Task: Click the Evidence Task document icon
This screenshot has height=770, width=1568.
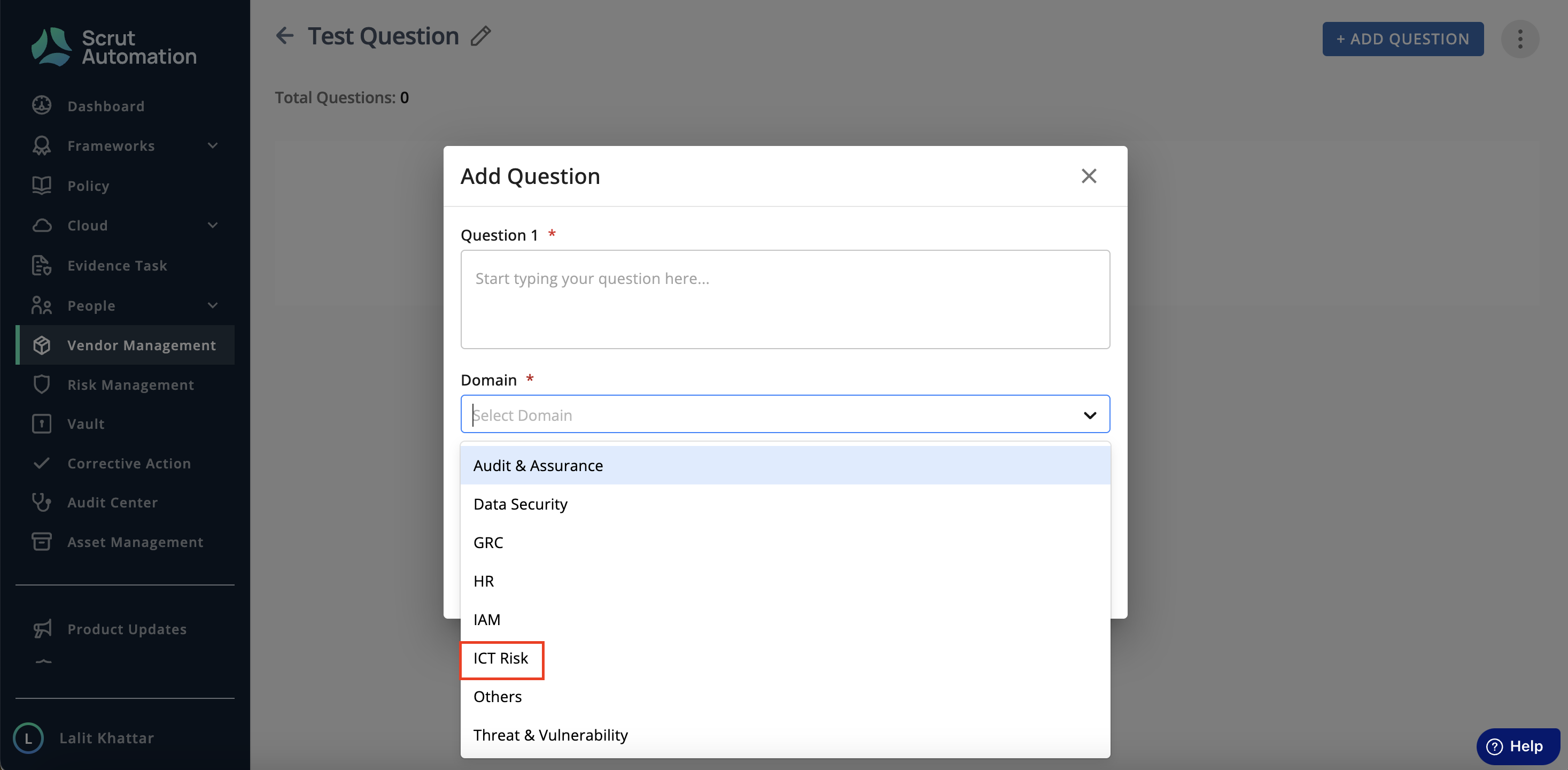Action: (41, 265)
